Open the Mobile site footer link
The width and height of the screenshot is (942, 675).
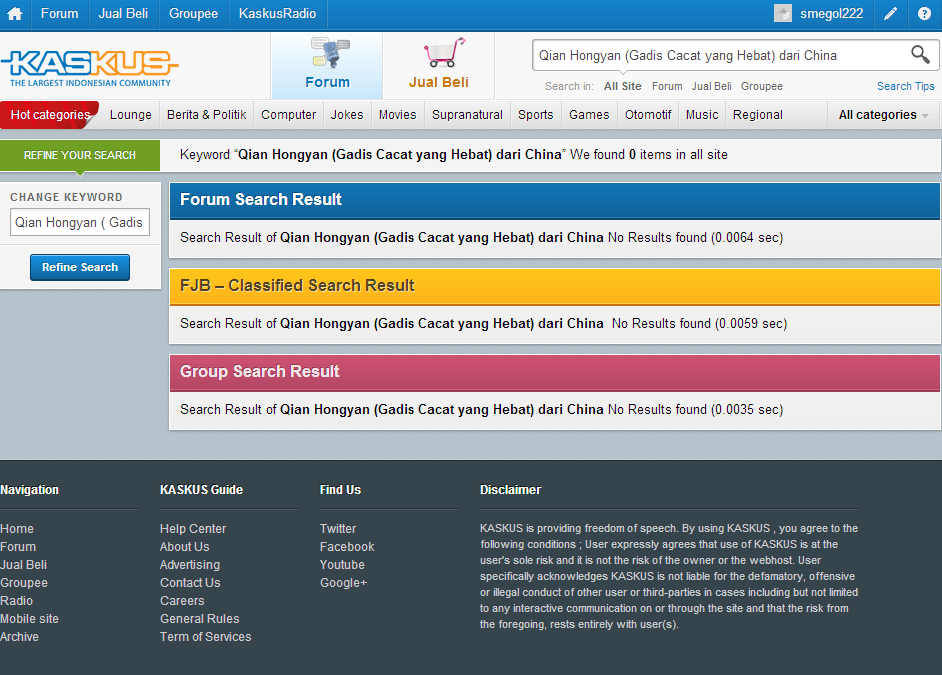click(29, 619)
